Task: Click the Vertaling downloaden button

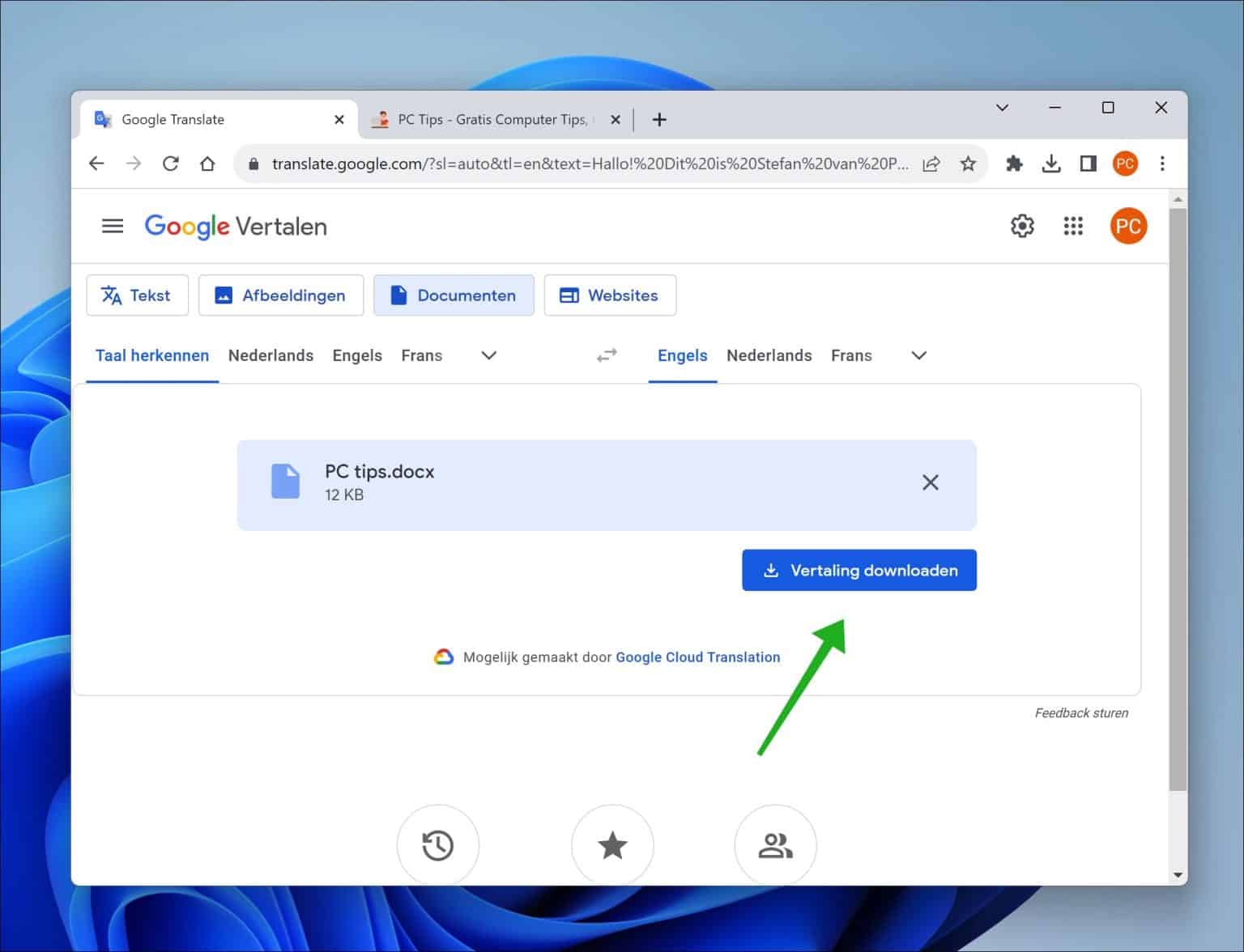Action: tap(858, 570)
